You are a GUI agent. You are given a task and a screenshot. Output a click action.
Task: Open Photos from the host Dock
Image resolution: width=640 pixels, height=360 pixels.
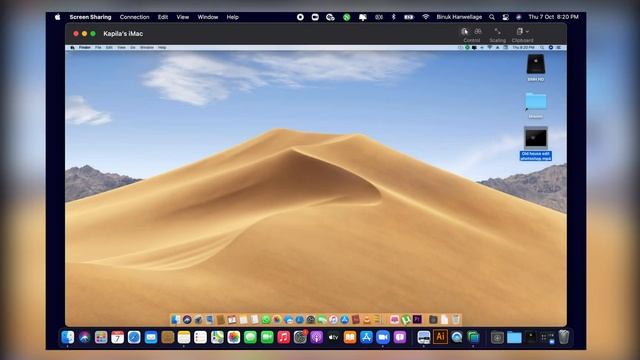[x=233, y=337]
